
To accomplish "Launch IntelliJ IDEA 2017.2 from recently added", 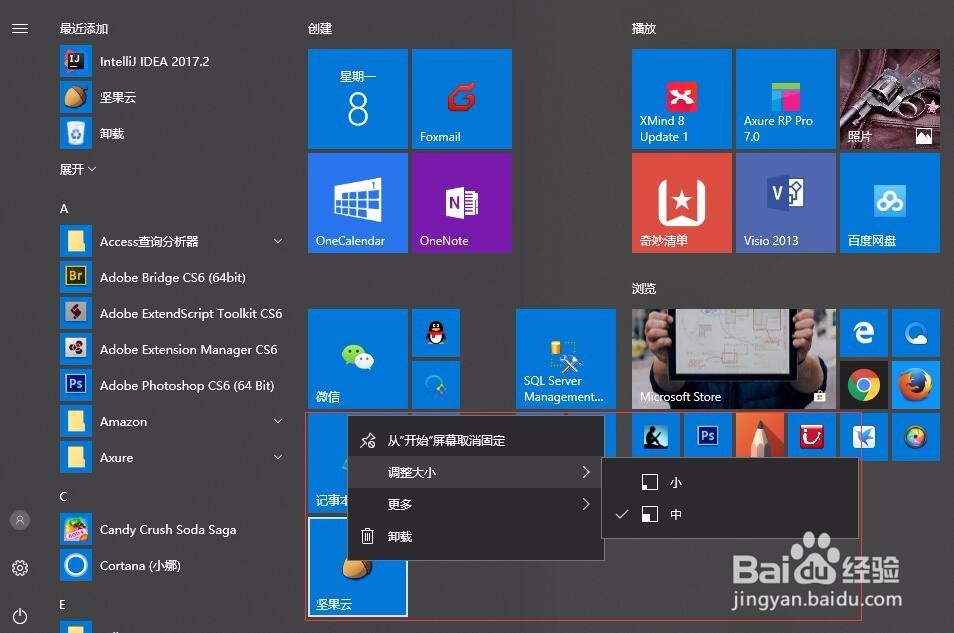I will (135, 61).
